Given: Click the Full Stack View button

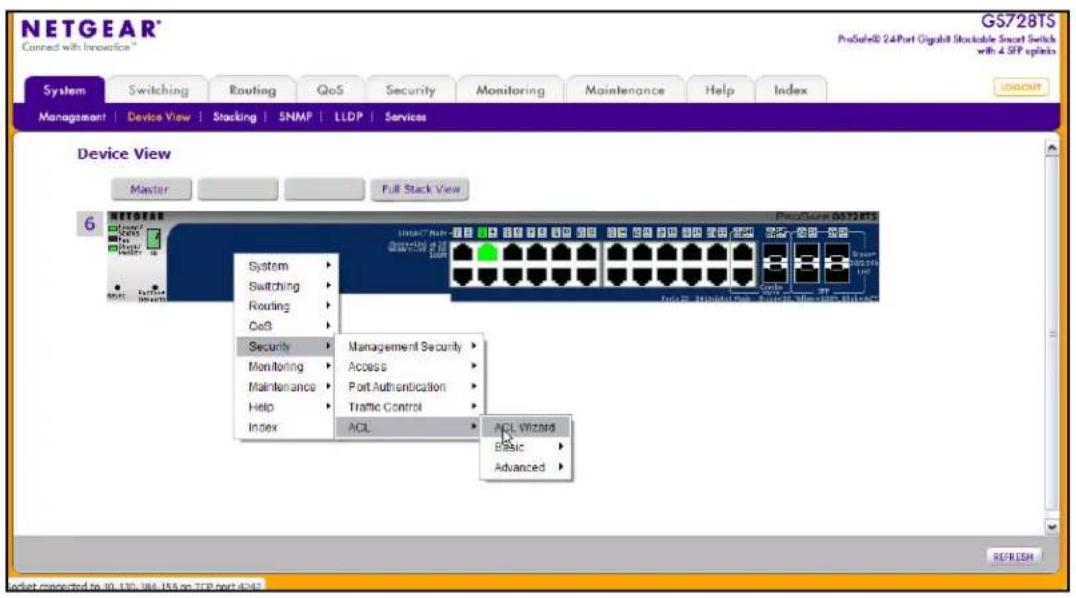Looking at the screenshot, I should pos(420,189).
